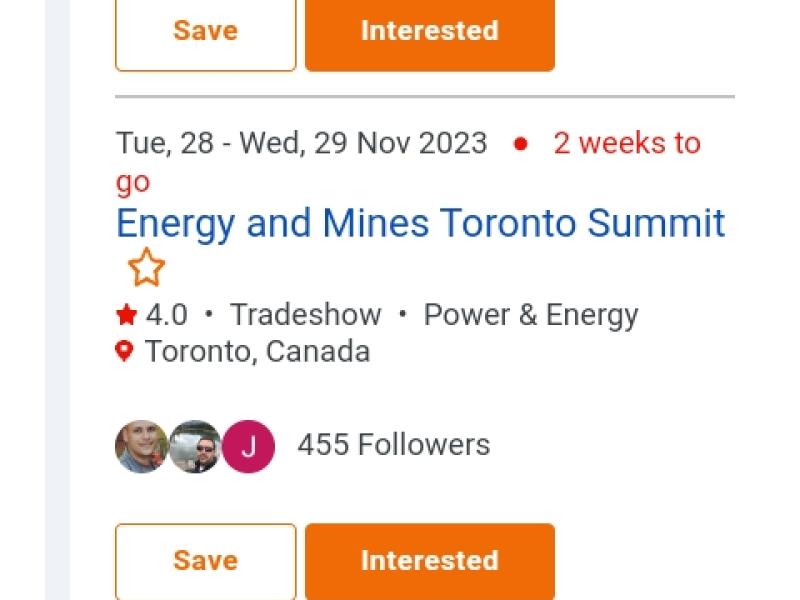
Task: Click the red location pin icon
Action: tap(124, 351)
